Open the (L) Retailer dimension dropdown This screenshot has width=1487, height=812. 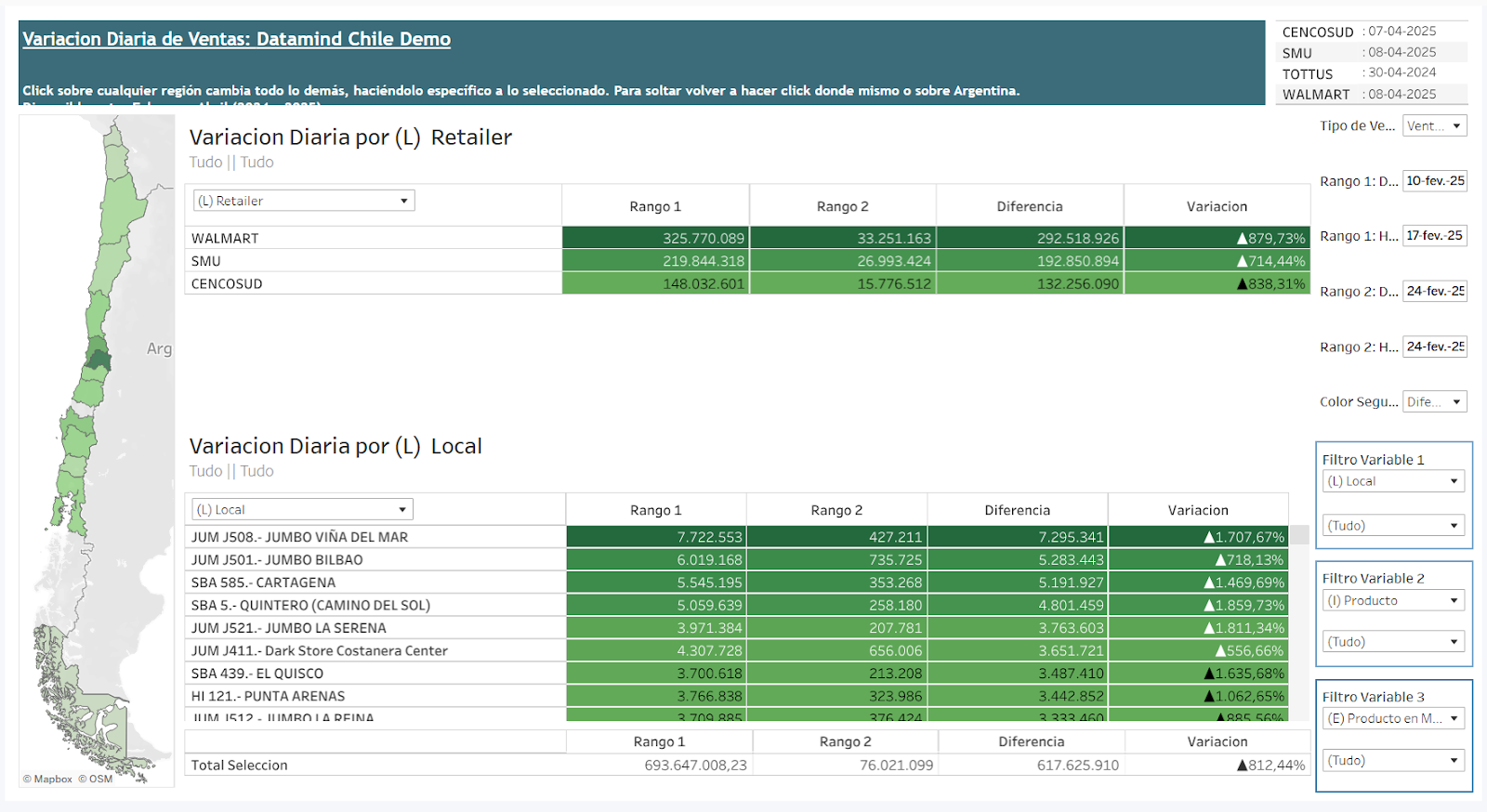(304, 201)
